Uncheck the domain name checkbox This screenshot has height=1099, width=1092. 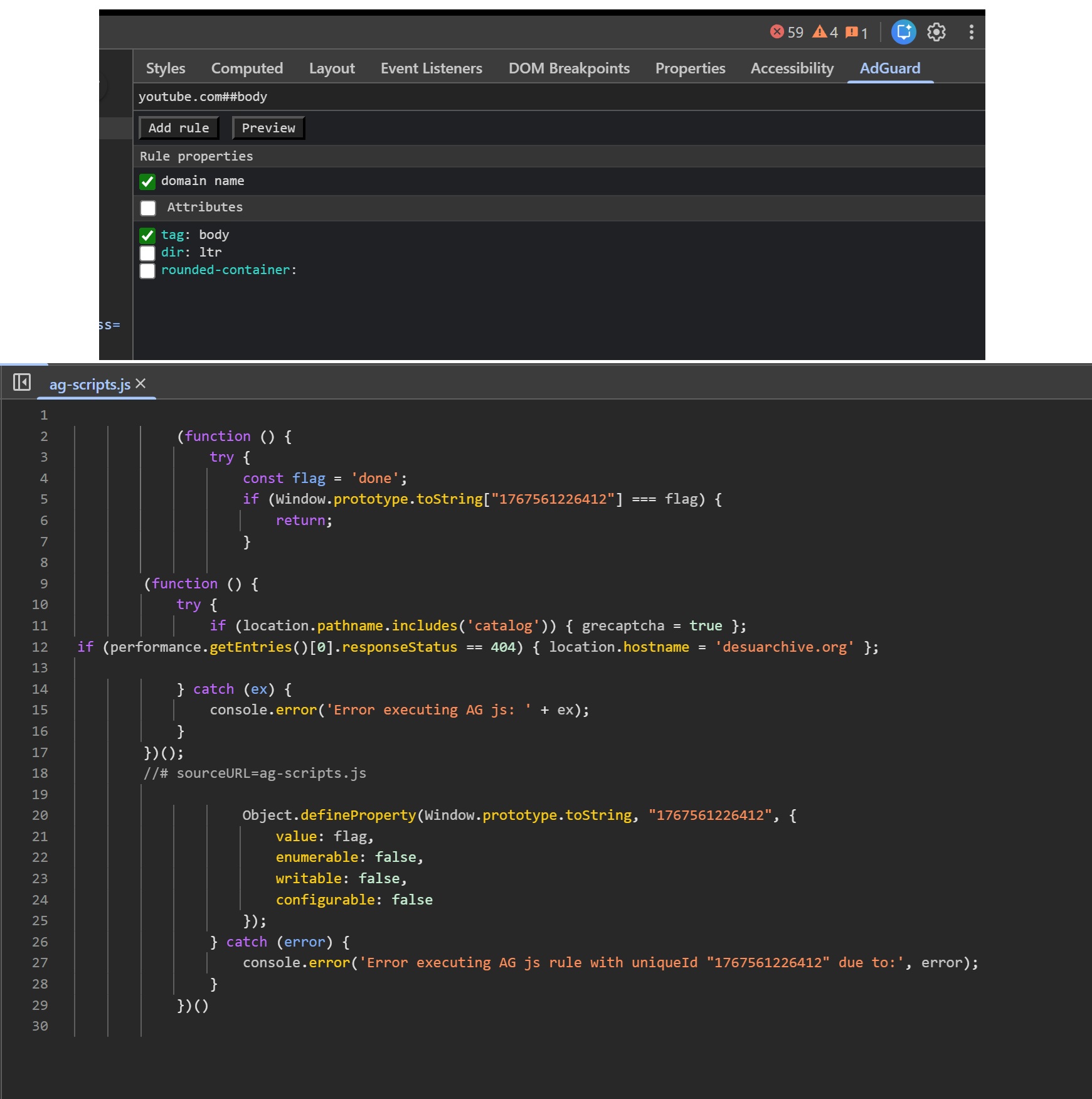147,182
